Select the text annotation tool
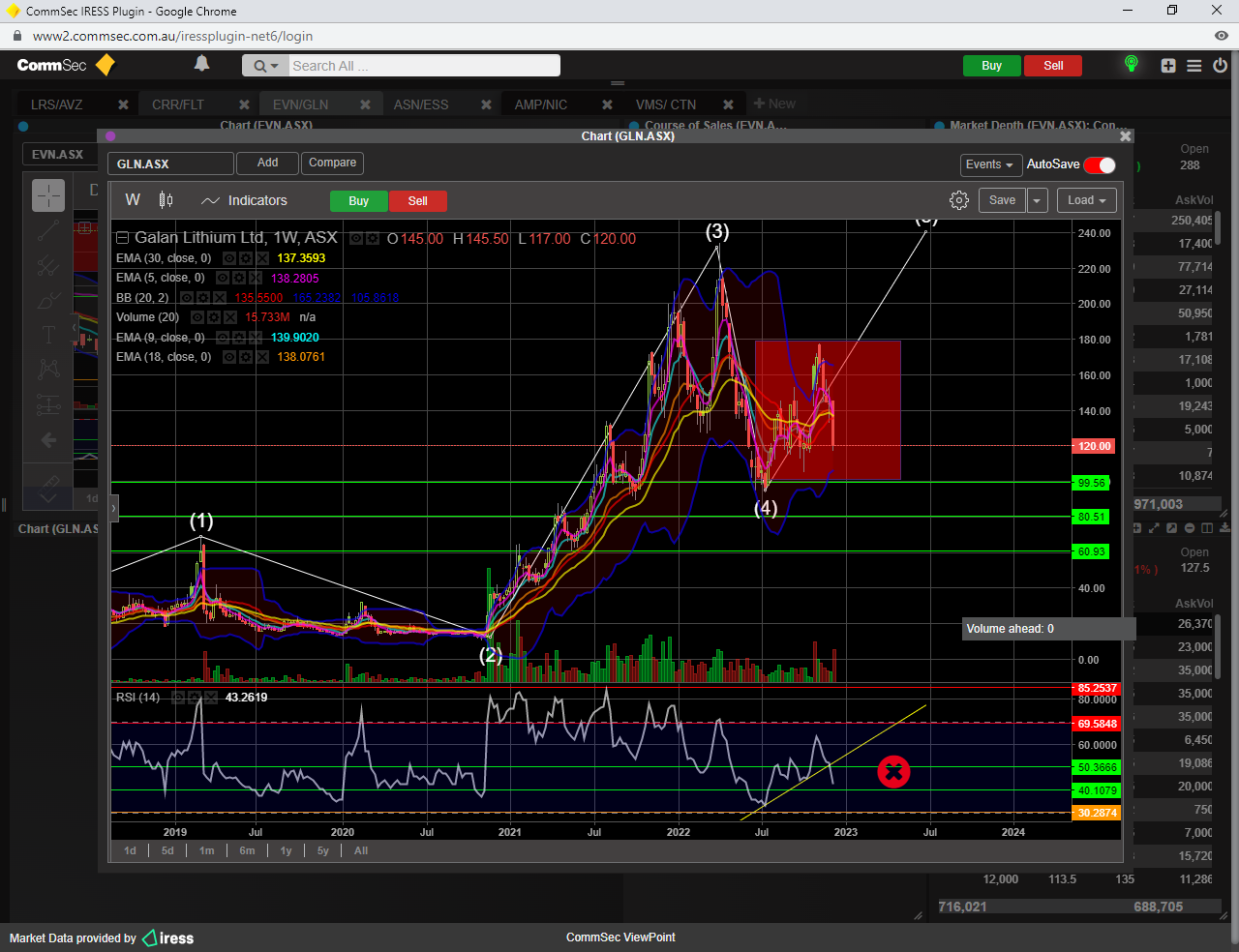Viewport: 1239px width, 952px height. point(48,335)
